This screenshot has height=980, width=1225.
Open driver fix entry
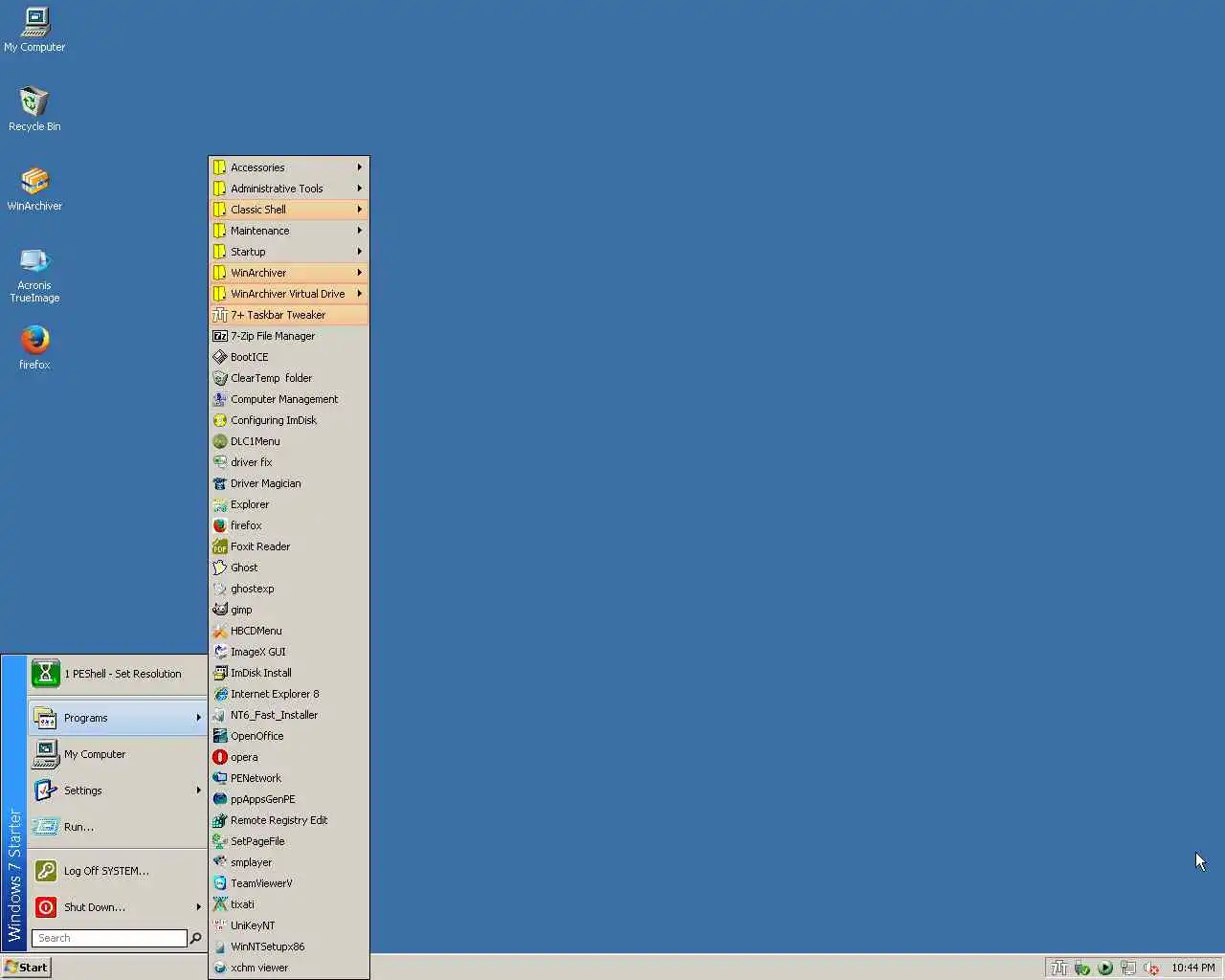click(x=289, y=462)
